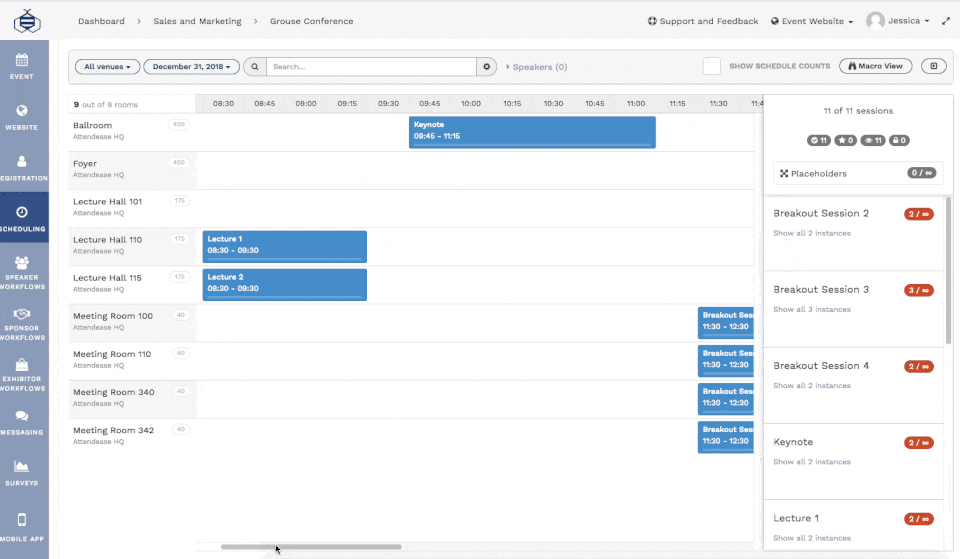This screenshot has height=559, width=960.
Task: Go to Grouse Conference breadcrumb
Action: click(312, 21)
